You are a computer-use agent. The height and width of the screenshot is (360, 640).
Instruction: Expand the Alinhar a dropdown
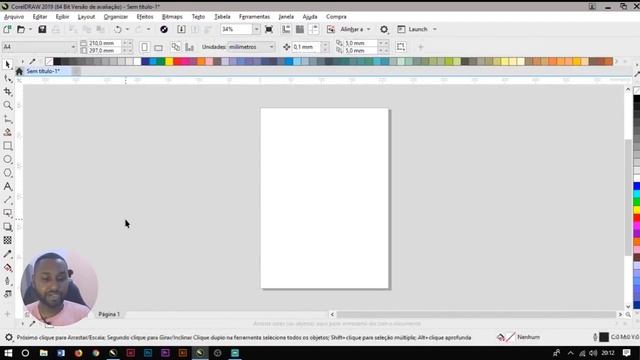369,29
